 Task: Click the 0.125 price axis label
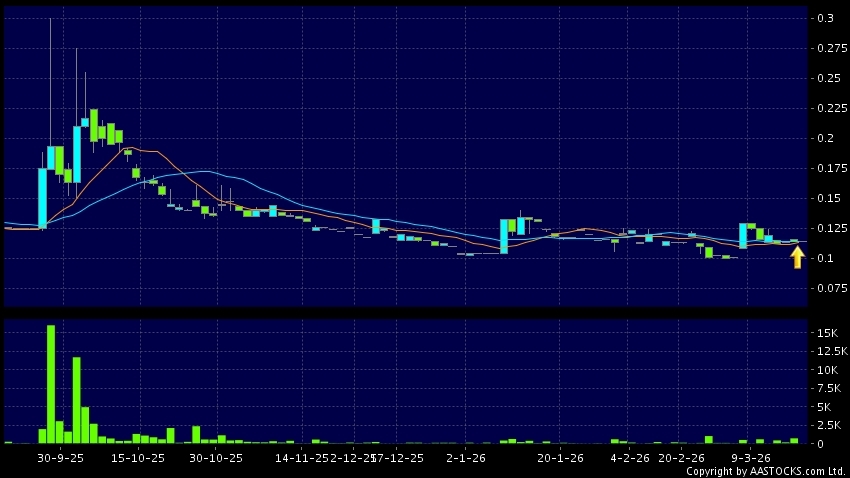[830, 228]
